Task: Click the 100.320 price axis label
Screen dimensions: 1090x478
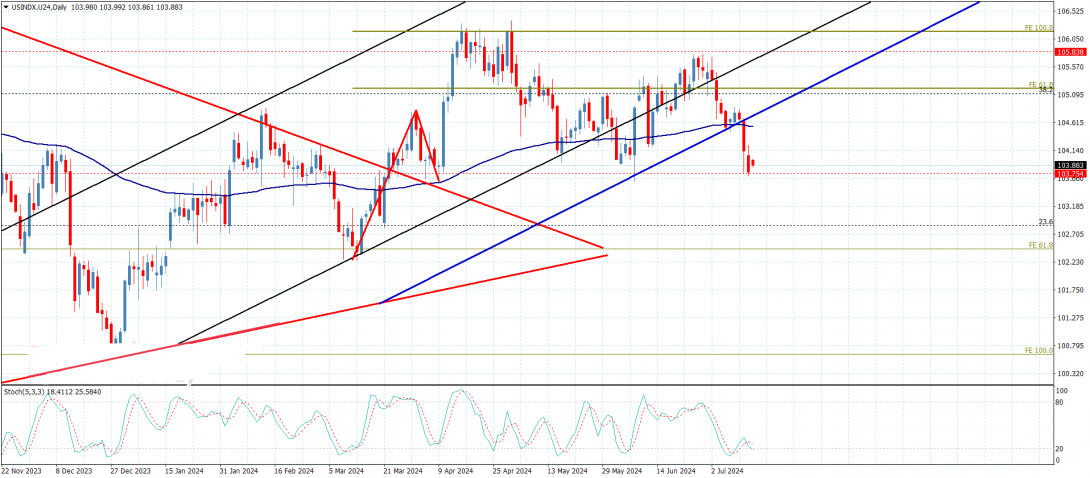Action: 1071,374
